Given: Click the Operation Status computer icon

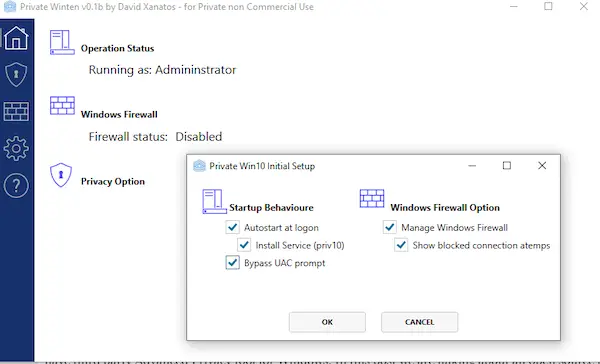Looking at the screenshot, I should coord(62,42).
